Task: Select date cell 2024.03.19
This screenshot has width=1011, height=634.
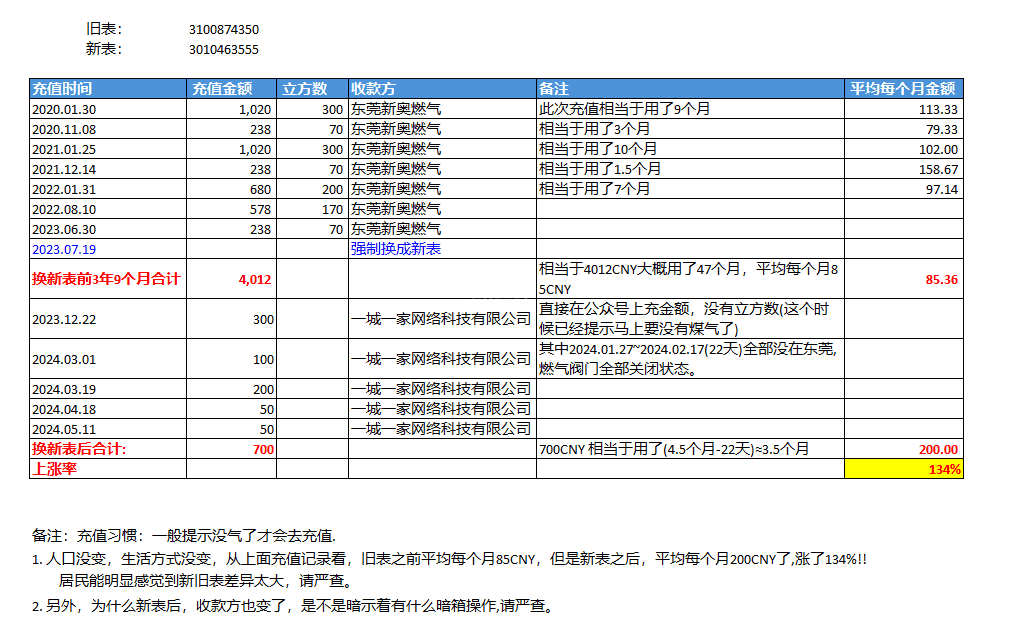Action: [108, 389]
